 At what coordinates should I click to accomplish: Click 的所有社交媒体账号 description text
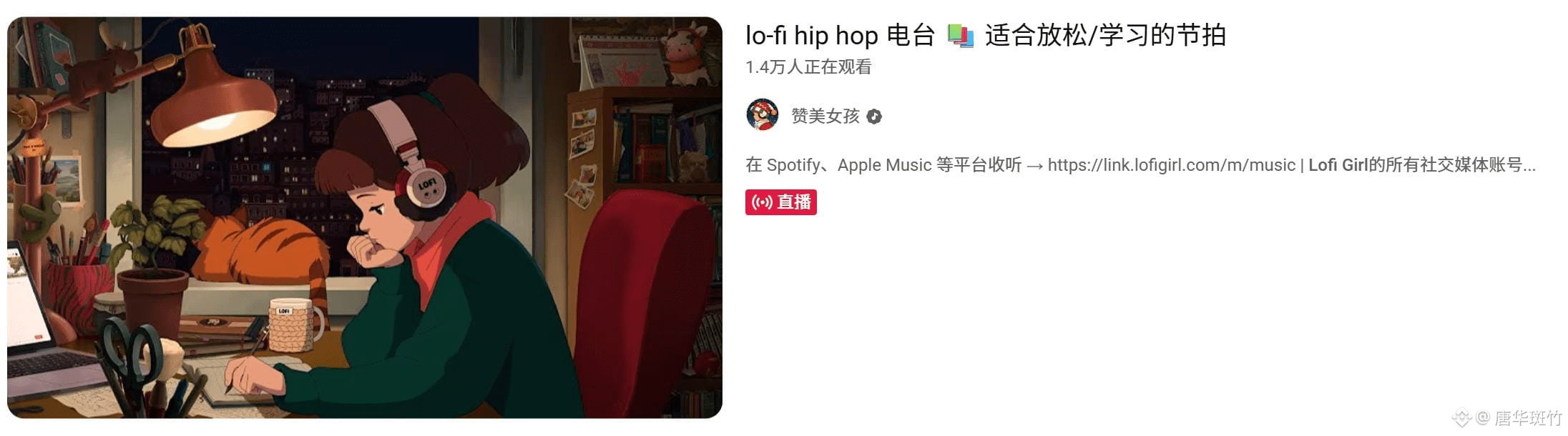click(1445, 165)
